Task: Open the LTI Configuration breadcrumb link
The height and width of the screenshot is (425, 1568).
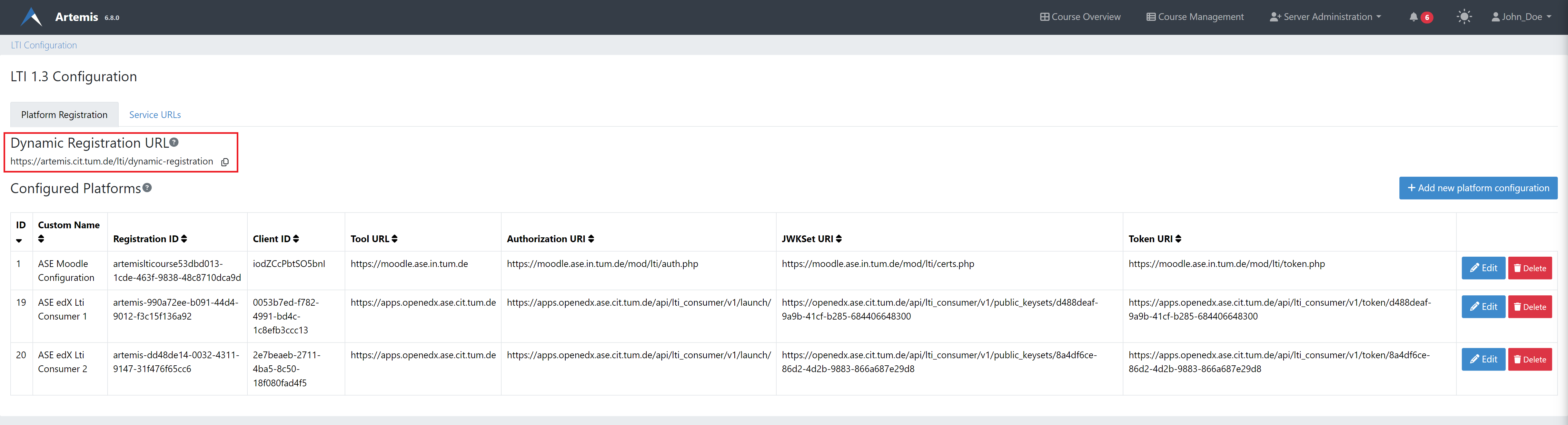Action: (43, 45)
